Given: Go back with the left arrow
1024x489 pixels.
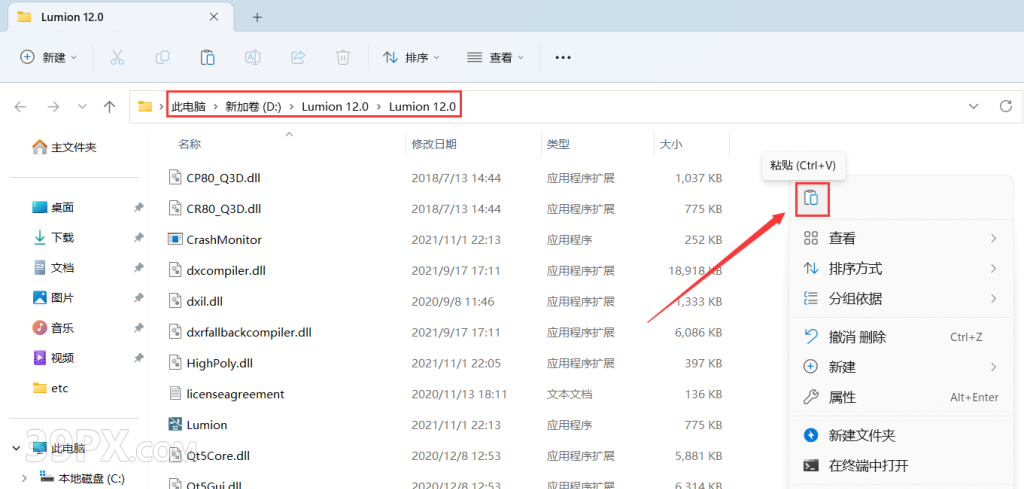Looking at the screenshot, I should pos(21,106).
